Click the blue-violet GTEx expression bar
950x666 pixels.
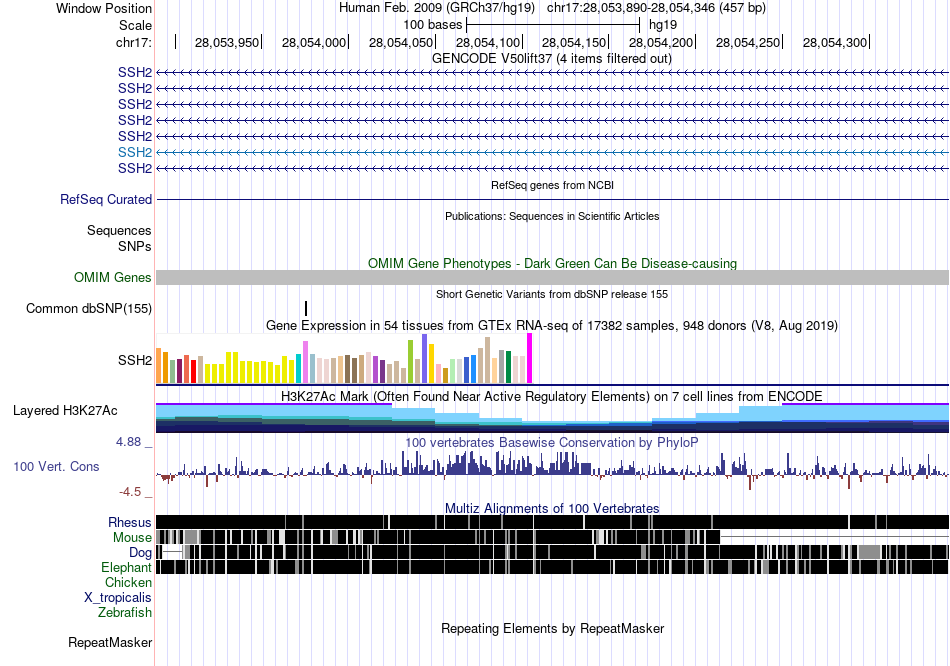(425, 358)
